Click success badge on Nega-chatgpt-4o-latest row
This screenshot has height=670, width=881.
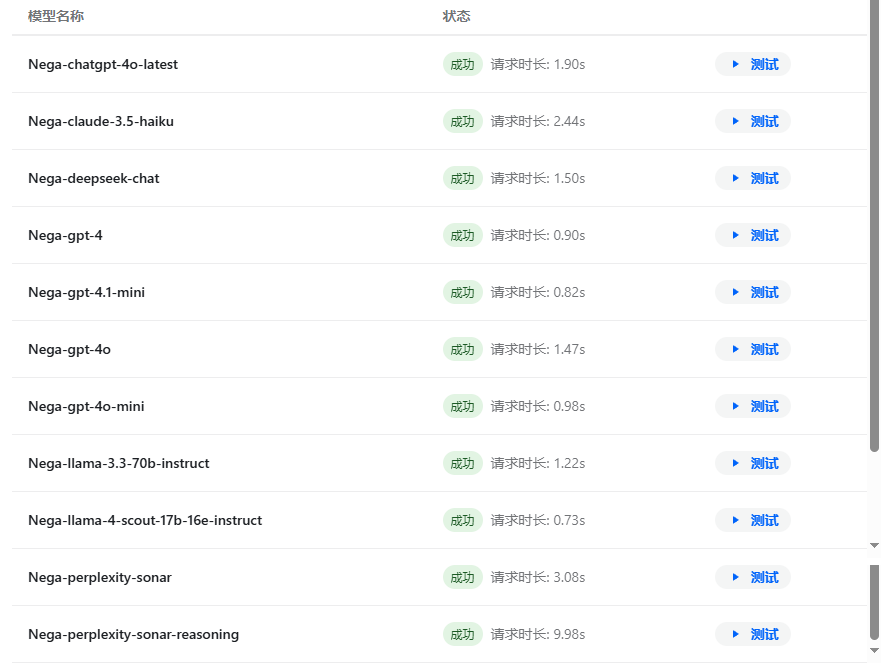[x=462, y=65]
